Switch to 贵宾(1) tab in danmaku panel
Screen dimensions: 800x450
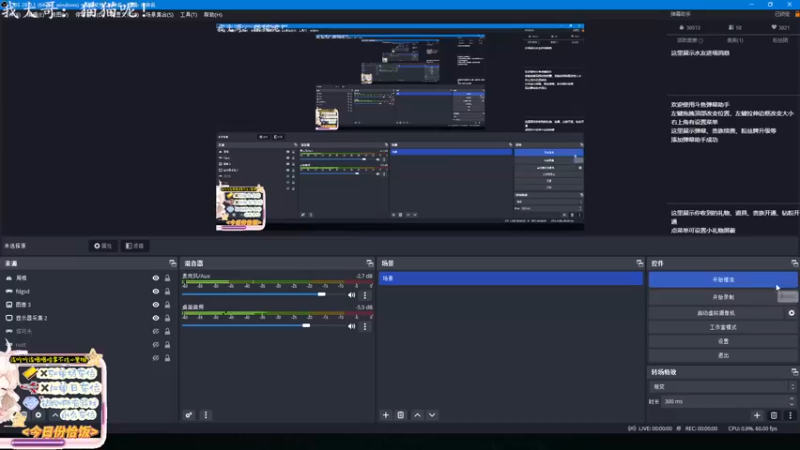pyautogui.click(x=735, y=40)
